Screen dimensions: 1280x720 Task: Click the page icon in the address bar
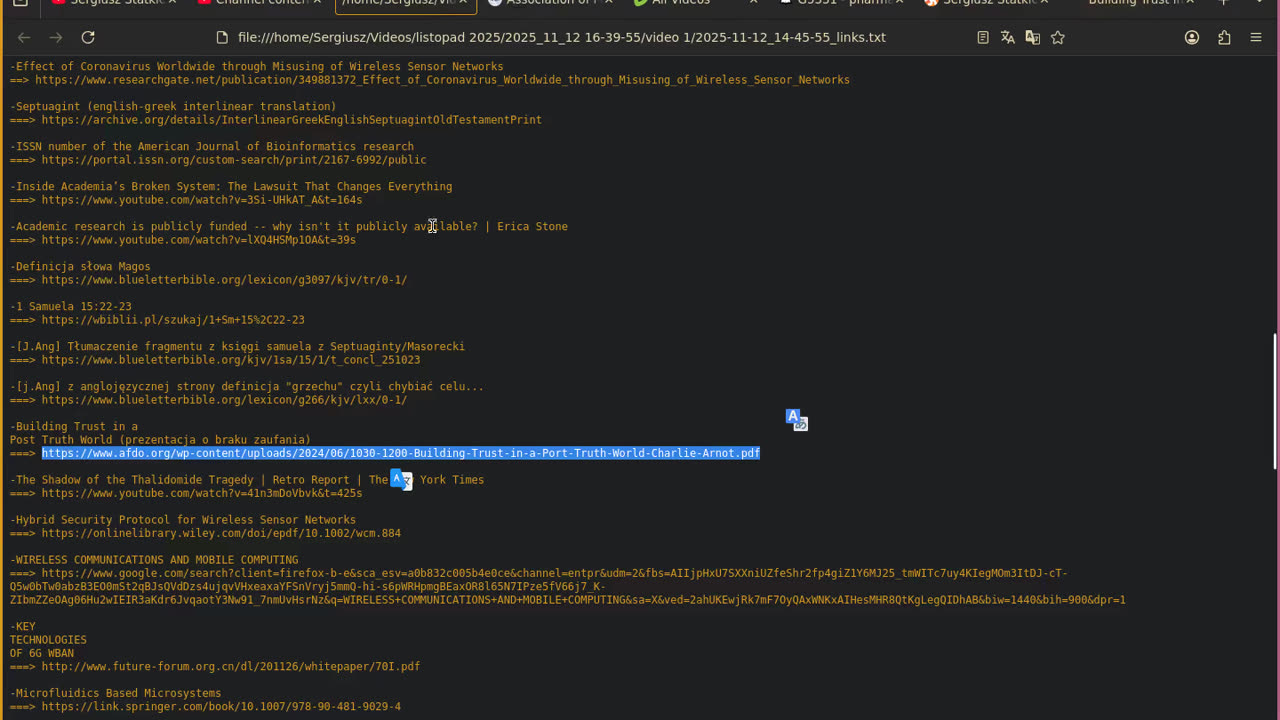(222, 37)
